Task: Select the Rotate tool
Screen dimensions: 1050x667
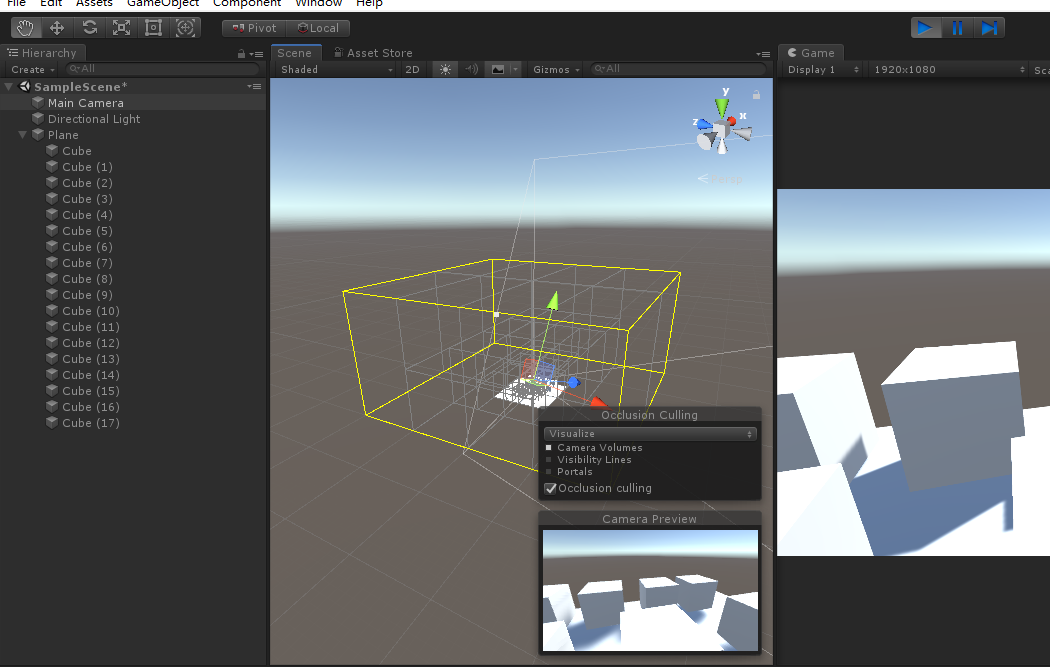Action: click(x=89, y=27)
